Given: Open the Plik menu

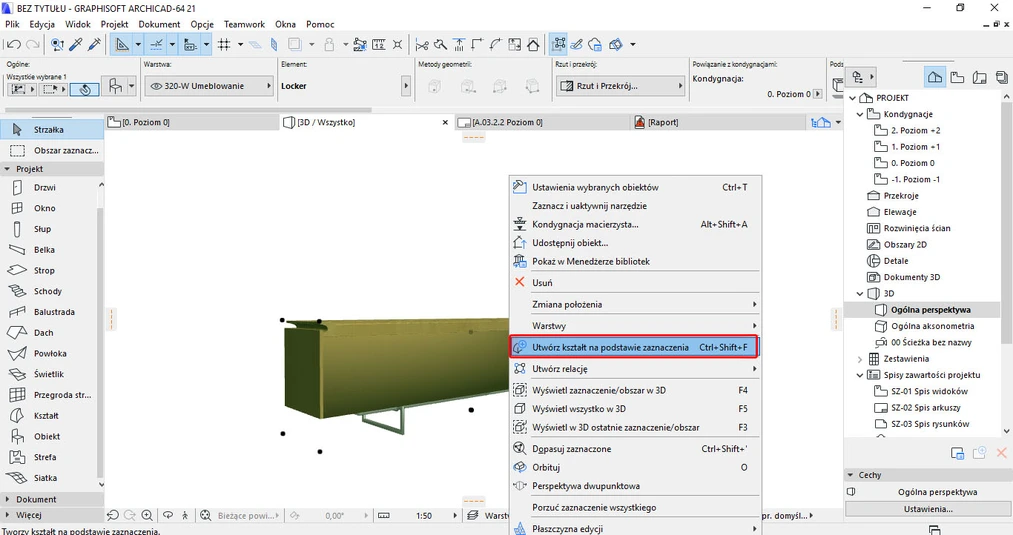Looking at the screenshot, I should click(12, 24).
